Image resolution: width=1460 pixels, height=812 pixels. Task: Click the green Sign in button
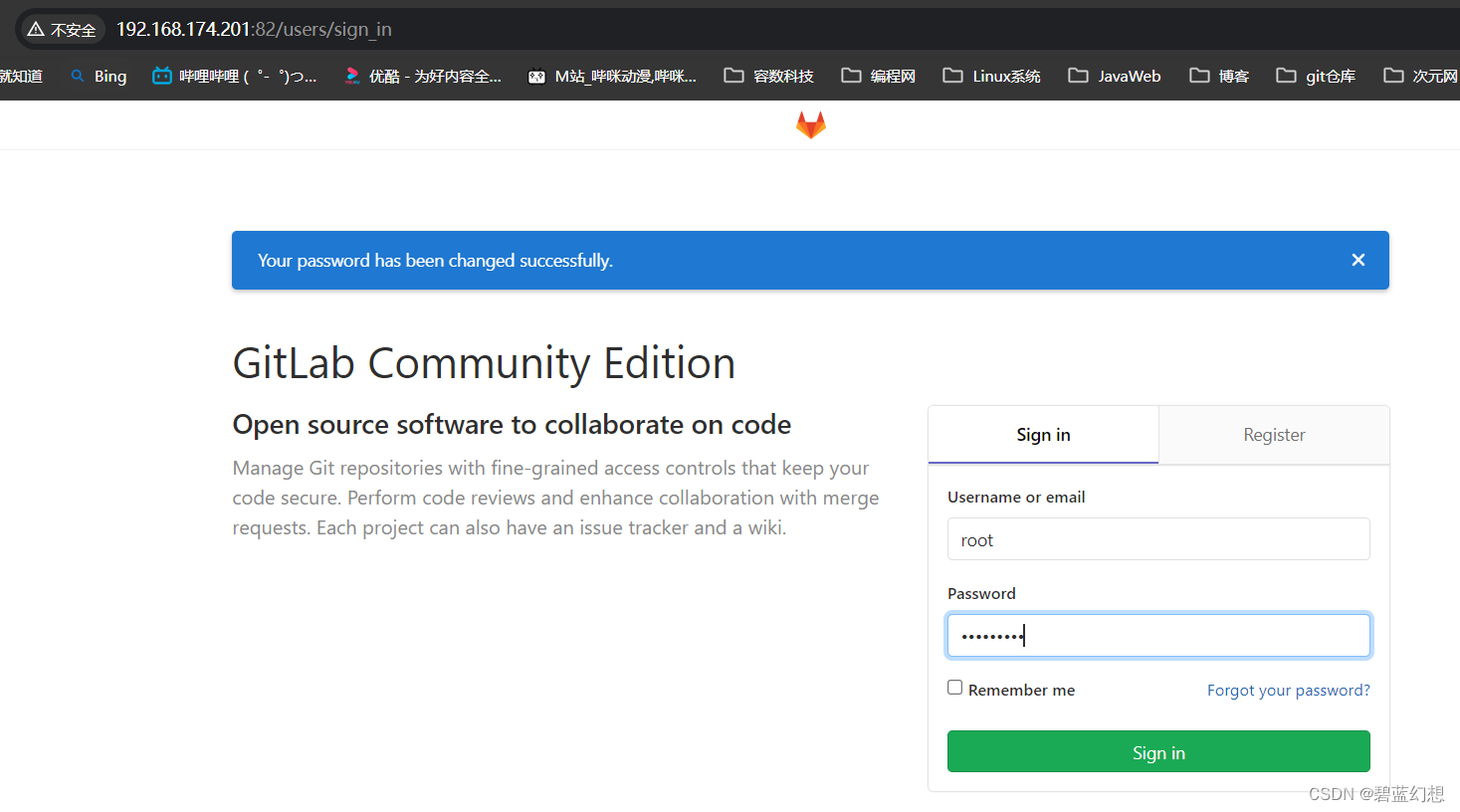pos(1158,751)
